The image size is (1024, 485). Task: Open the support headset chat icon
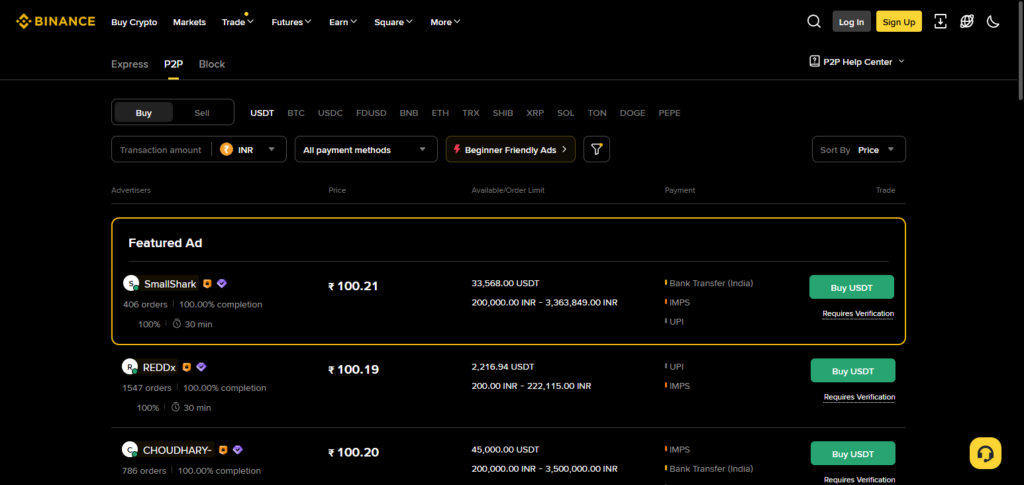click(x=985, y=453)
